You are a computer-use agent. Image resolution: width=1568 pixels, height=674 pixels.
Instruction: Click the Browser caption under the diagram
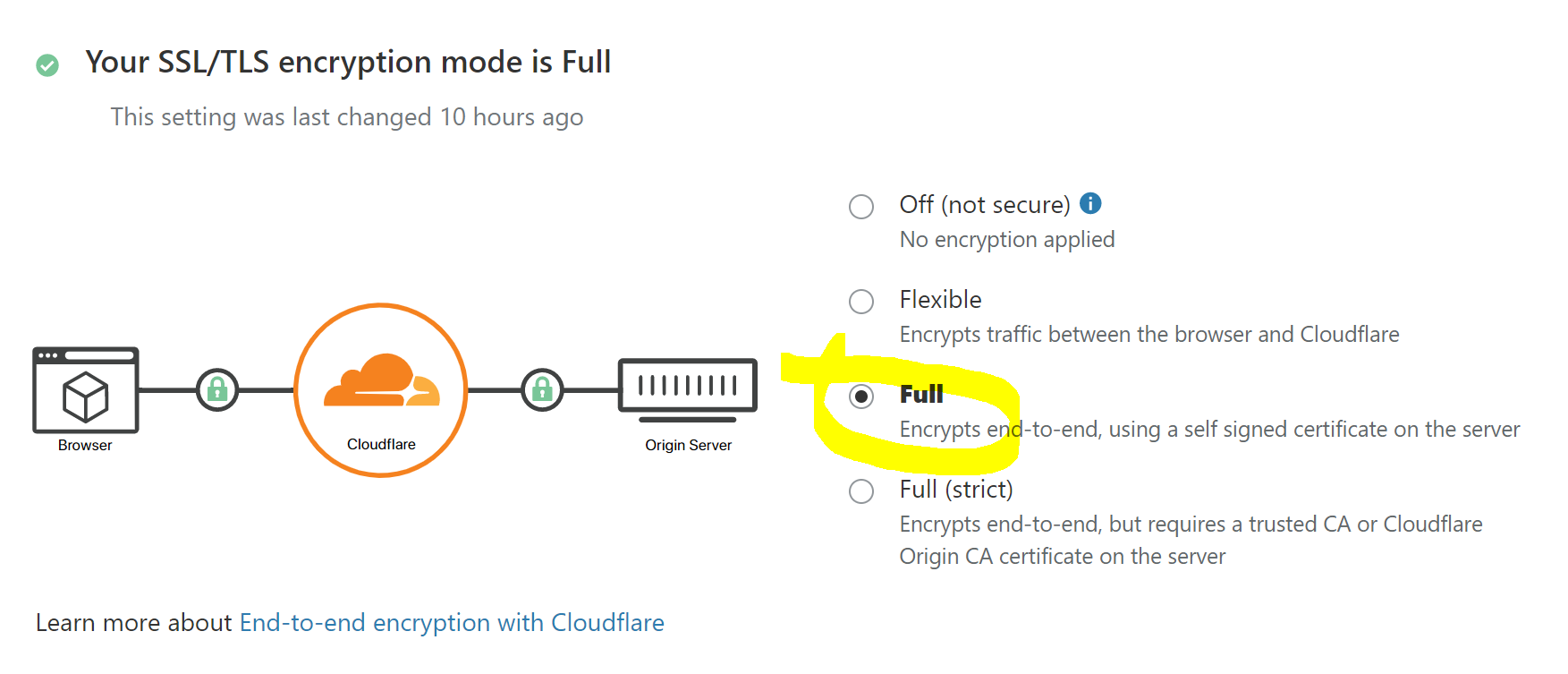(x=85, y=446)
